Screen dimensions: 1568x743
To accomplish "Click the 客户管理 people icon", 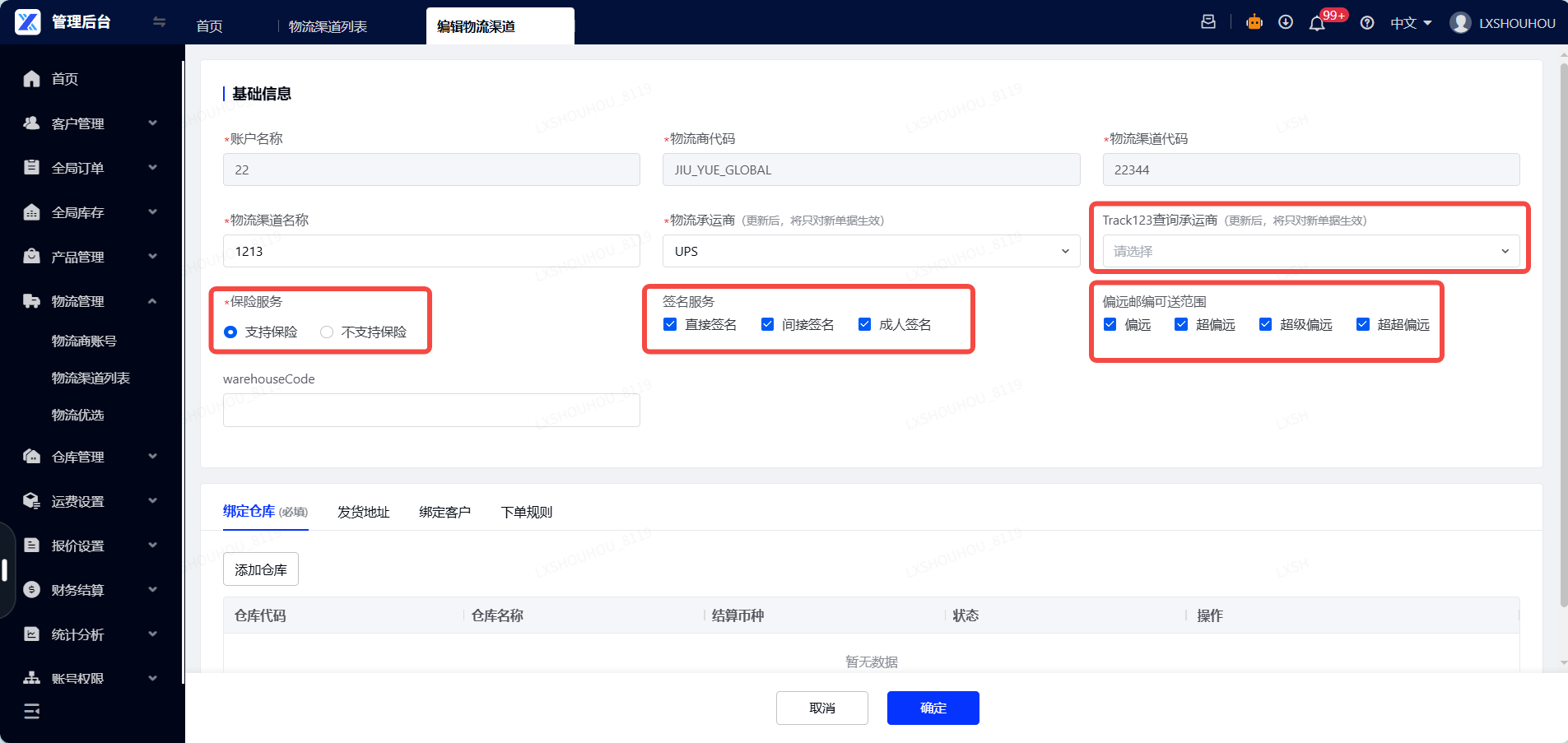I will pyautogui.click(x=32, y=123).
